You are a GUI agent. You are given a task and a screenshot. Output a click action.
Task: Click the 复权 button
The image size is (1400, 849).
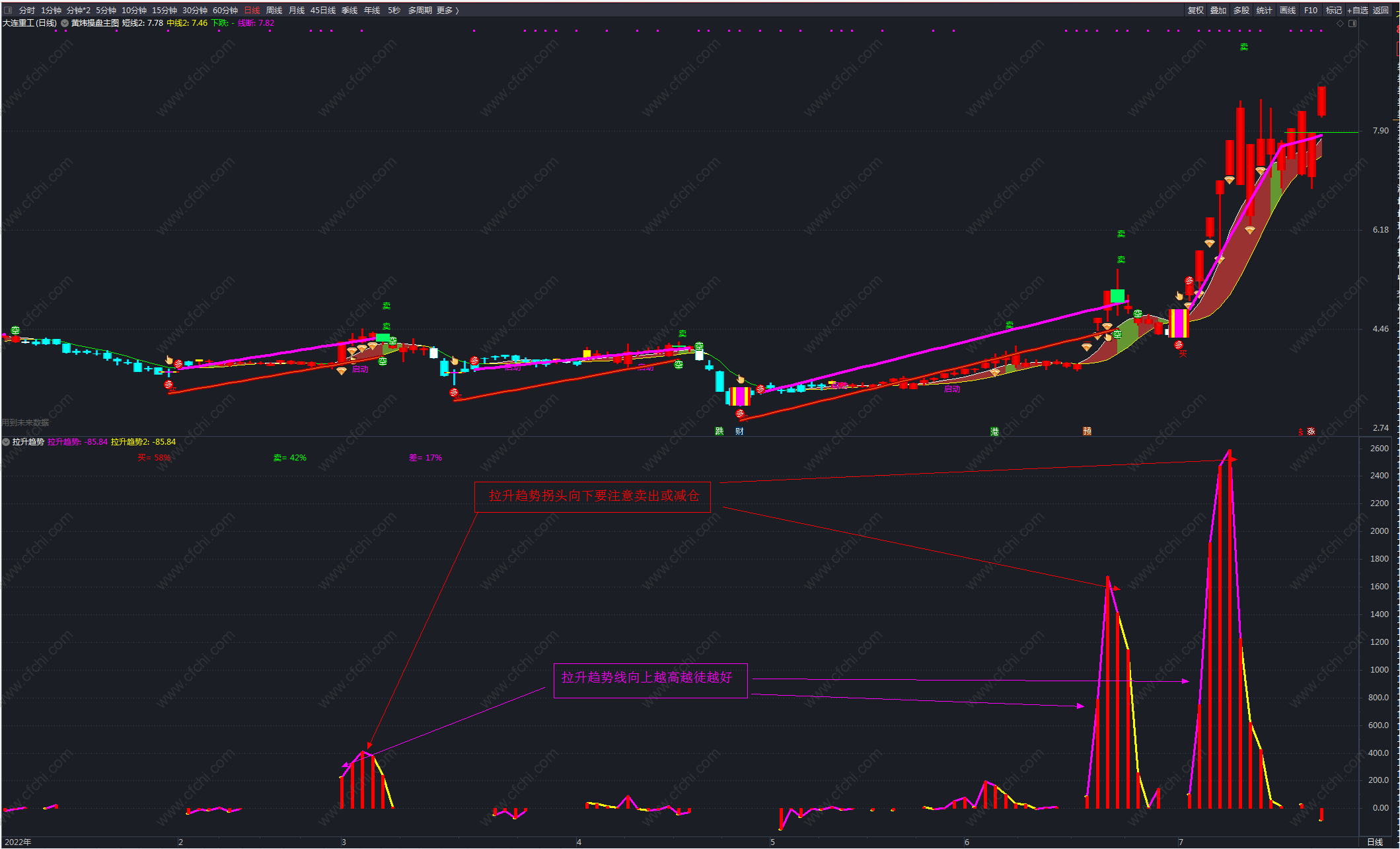(x=1195, y=10)
